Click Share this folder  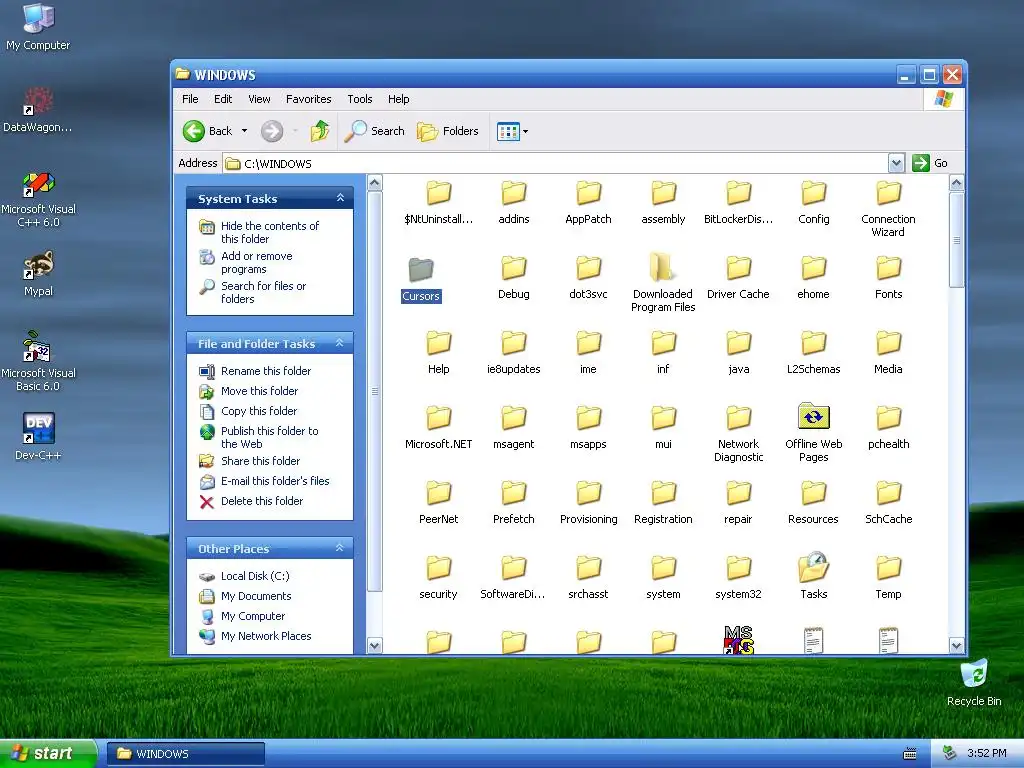coord(261,461)
